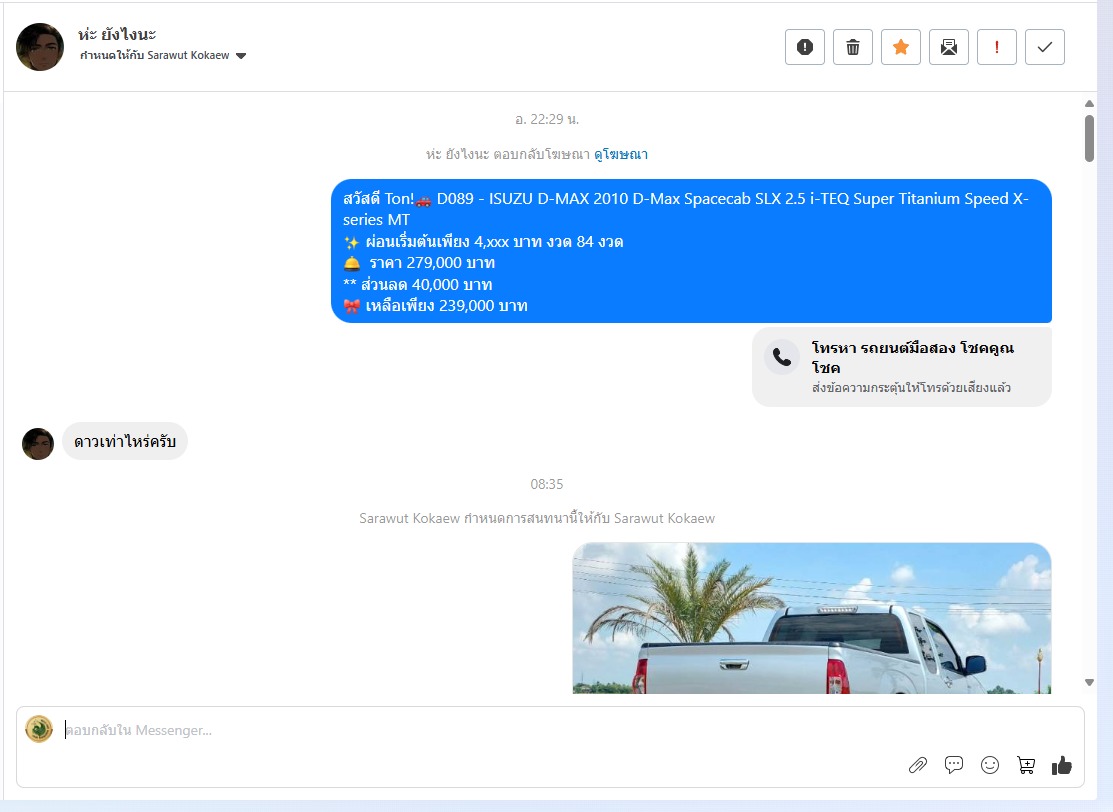Open the emoji picker
The image size is (1113, 812).
pyautogui.click(x=989, y=765)
